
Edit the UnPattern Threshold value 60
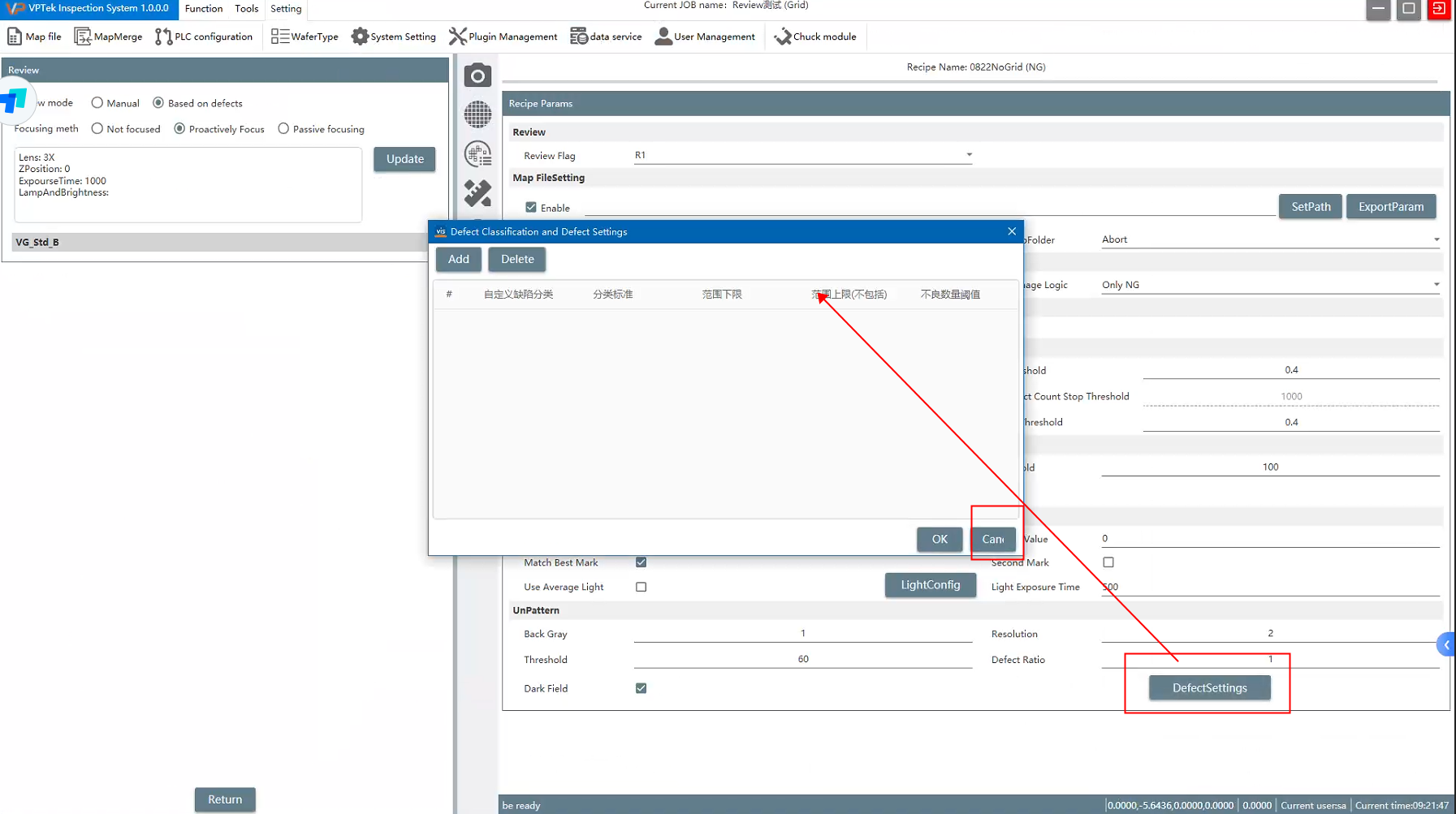pos(803,659)
